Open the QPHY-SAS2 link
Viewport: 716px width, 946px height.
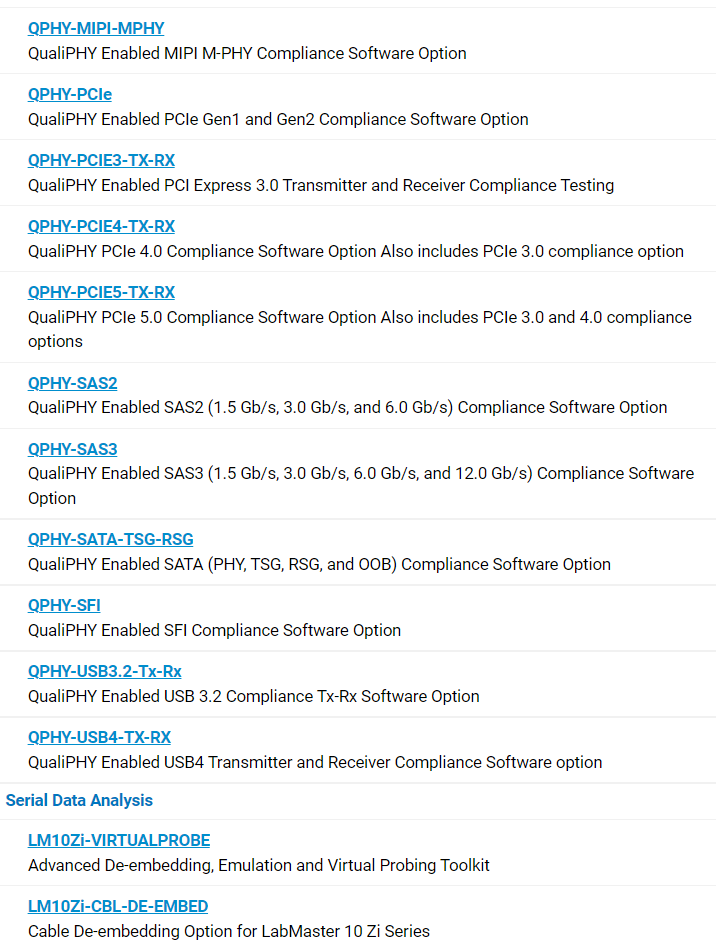(72, 383)
